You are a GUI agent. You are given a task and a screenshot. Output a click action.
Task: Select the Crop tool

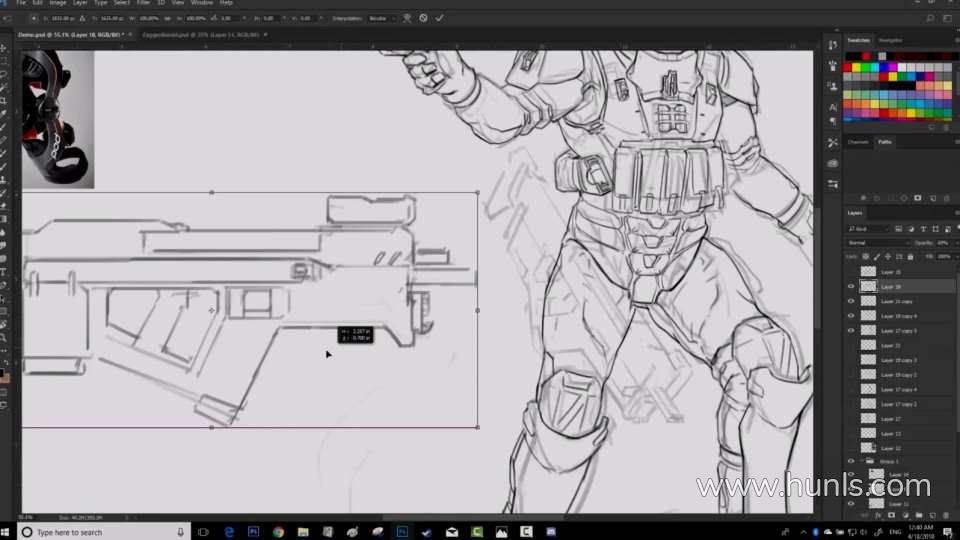(4, 100)
